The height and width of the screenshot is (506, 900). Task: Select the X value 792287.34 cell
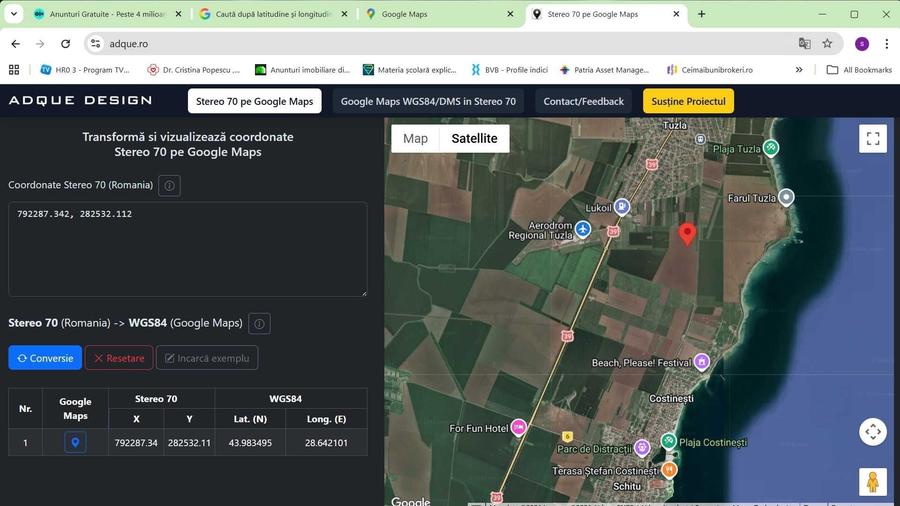(x=136, y=443)
